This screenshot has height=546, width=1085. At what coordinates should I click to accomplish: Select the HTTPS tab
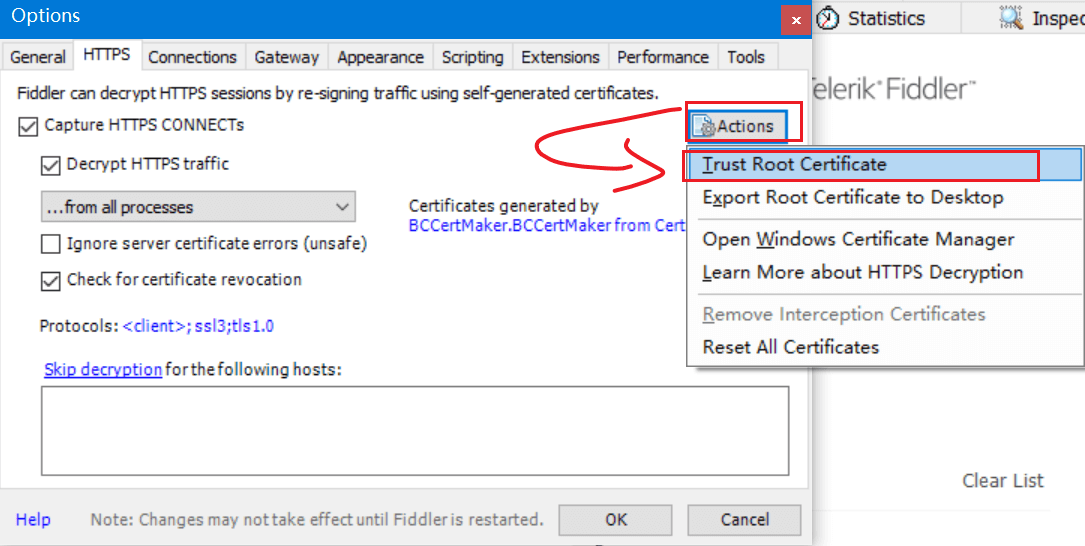click(107, 55)
